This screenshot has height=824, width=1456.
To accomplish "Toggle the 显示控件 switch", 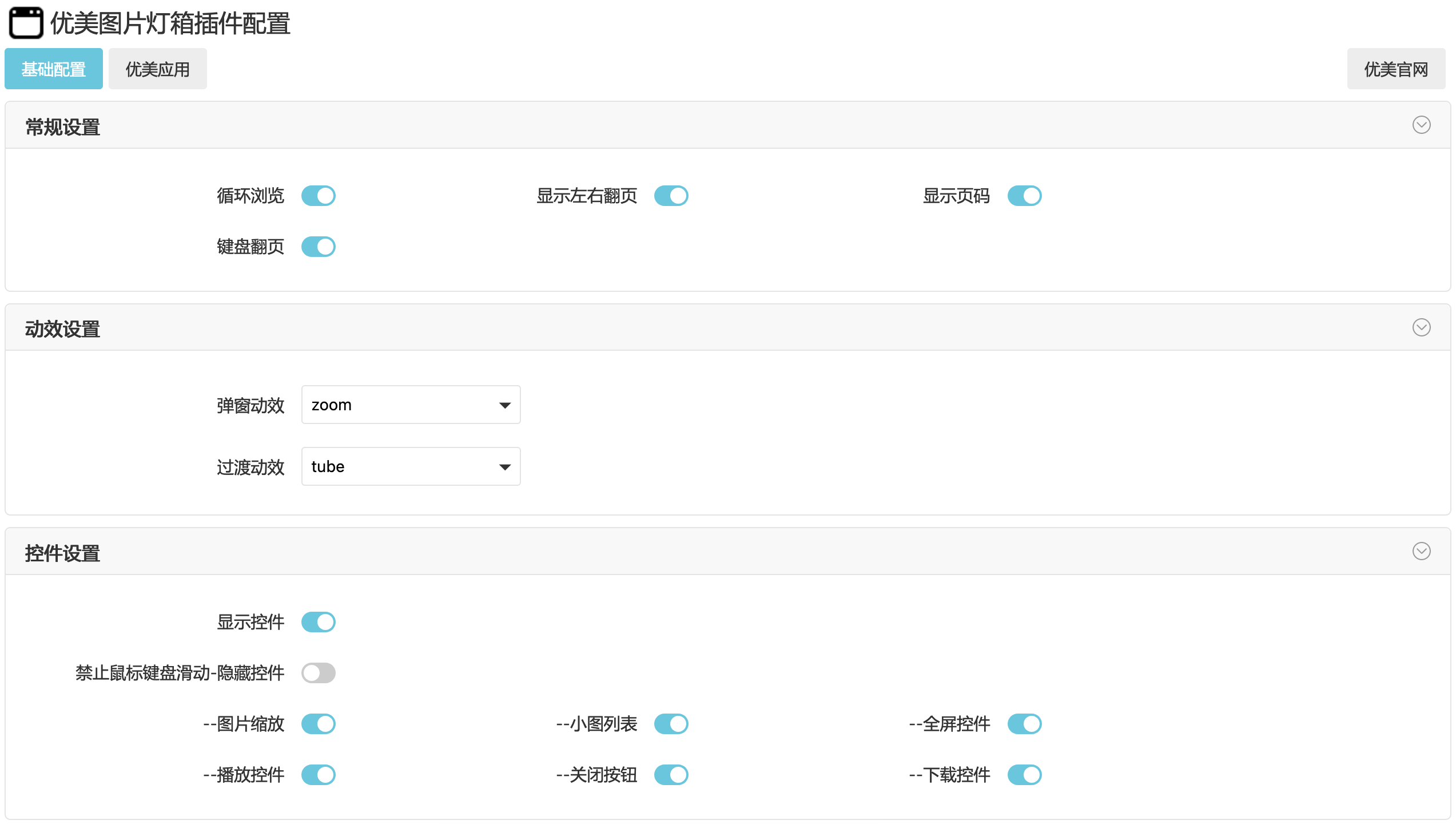I will [319, 622].
